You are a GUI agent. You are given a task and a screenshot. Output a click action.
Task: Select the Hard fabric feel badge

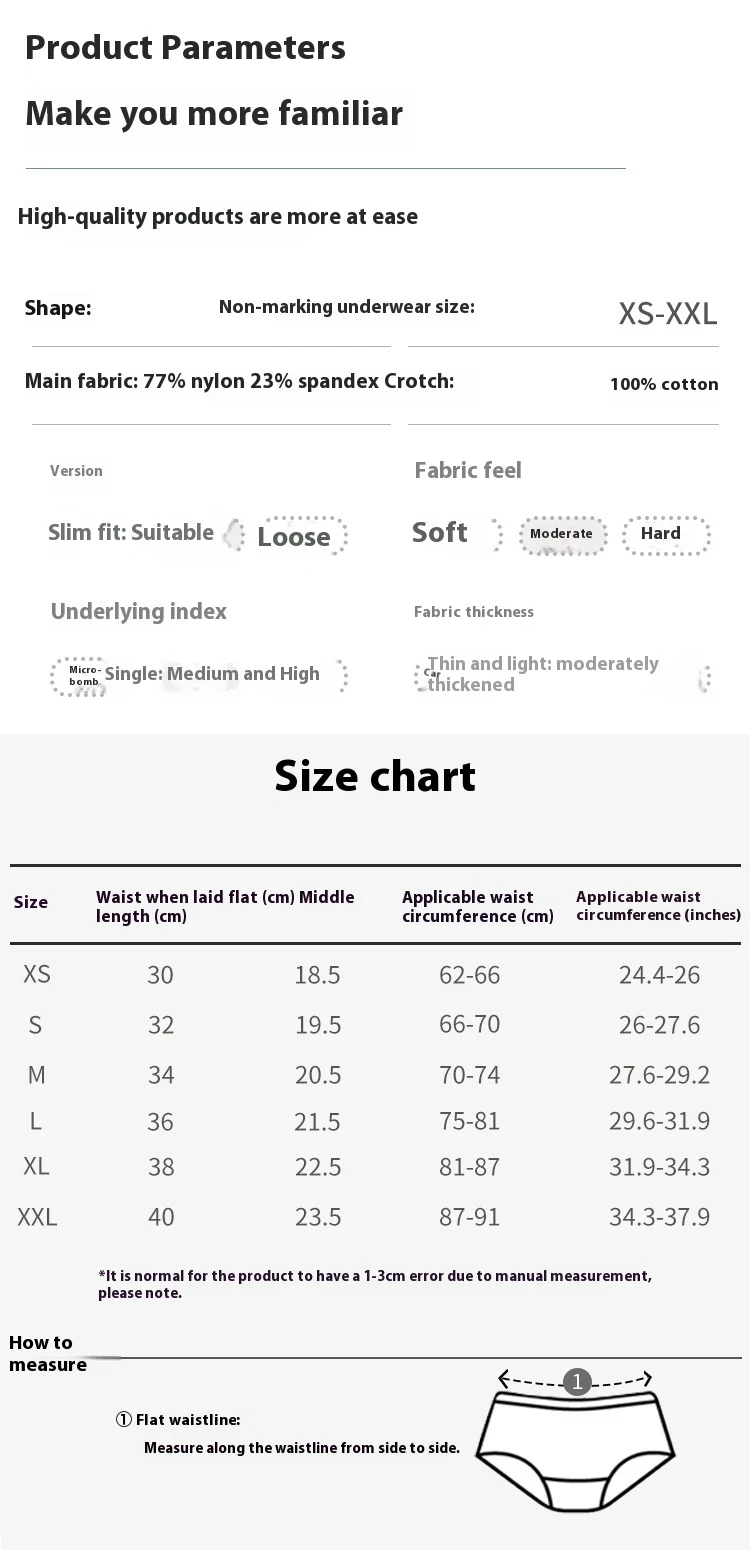[666, 534]
